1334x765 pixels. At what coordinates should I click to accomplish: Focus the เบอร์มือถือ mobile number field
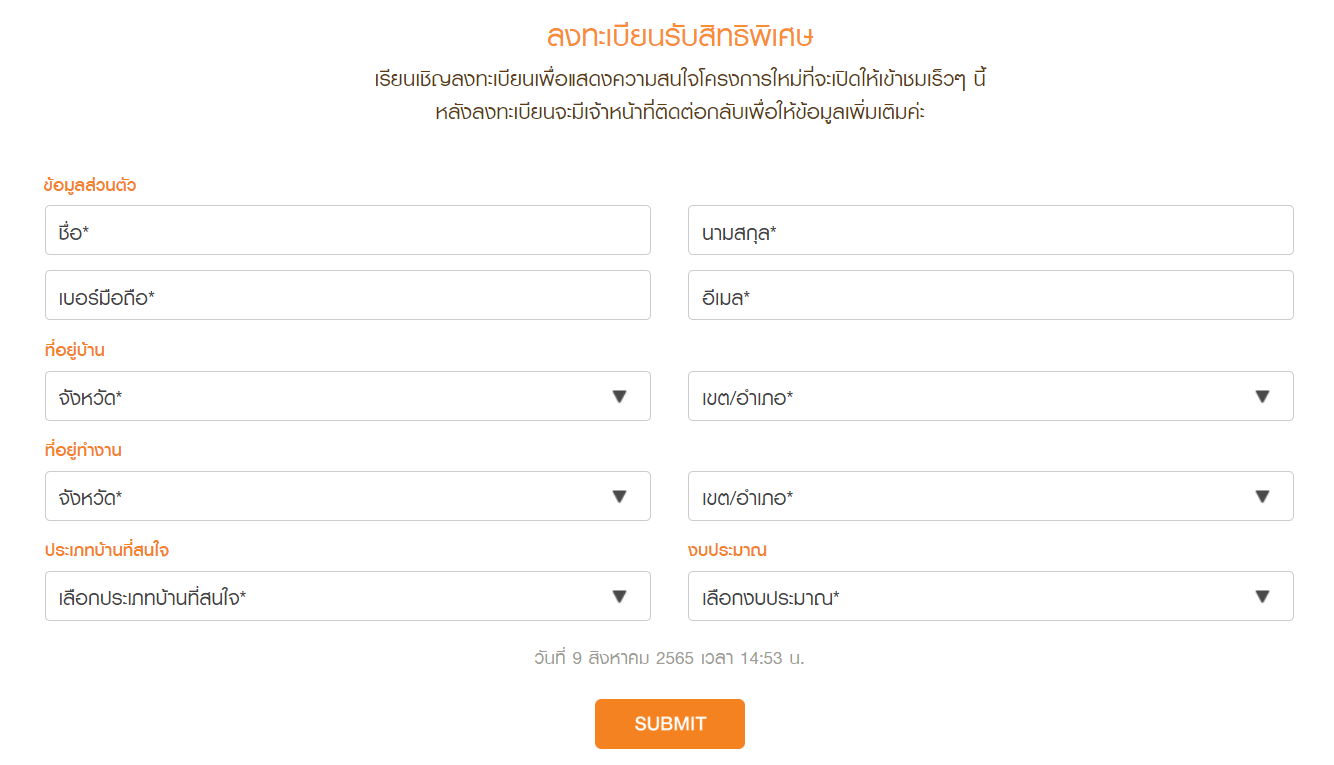coord(348,295)
